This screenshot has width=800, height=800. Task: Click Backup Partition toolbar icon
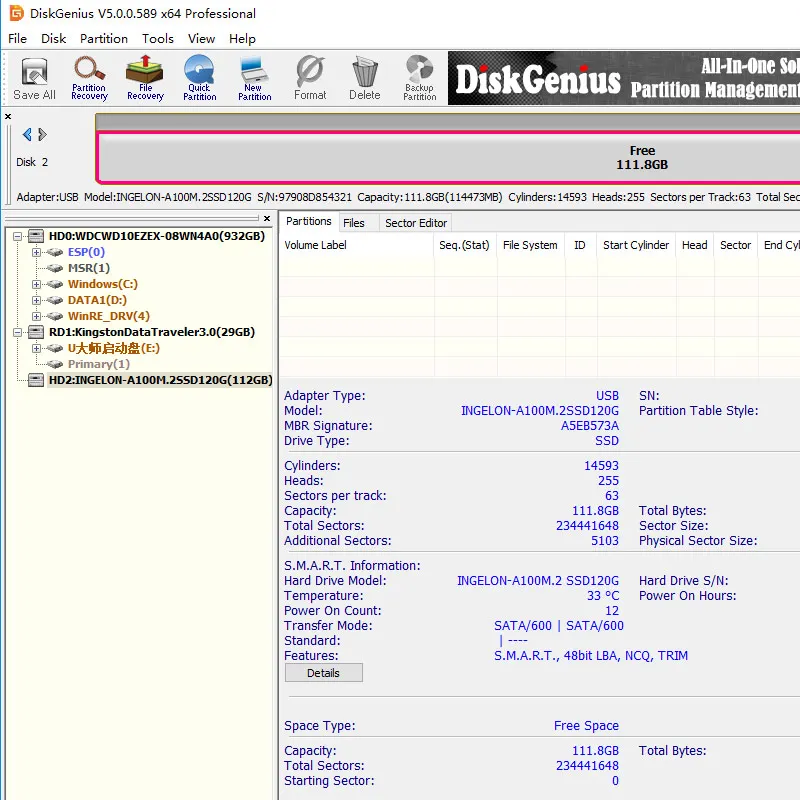click(419, 78)
